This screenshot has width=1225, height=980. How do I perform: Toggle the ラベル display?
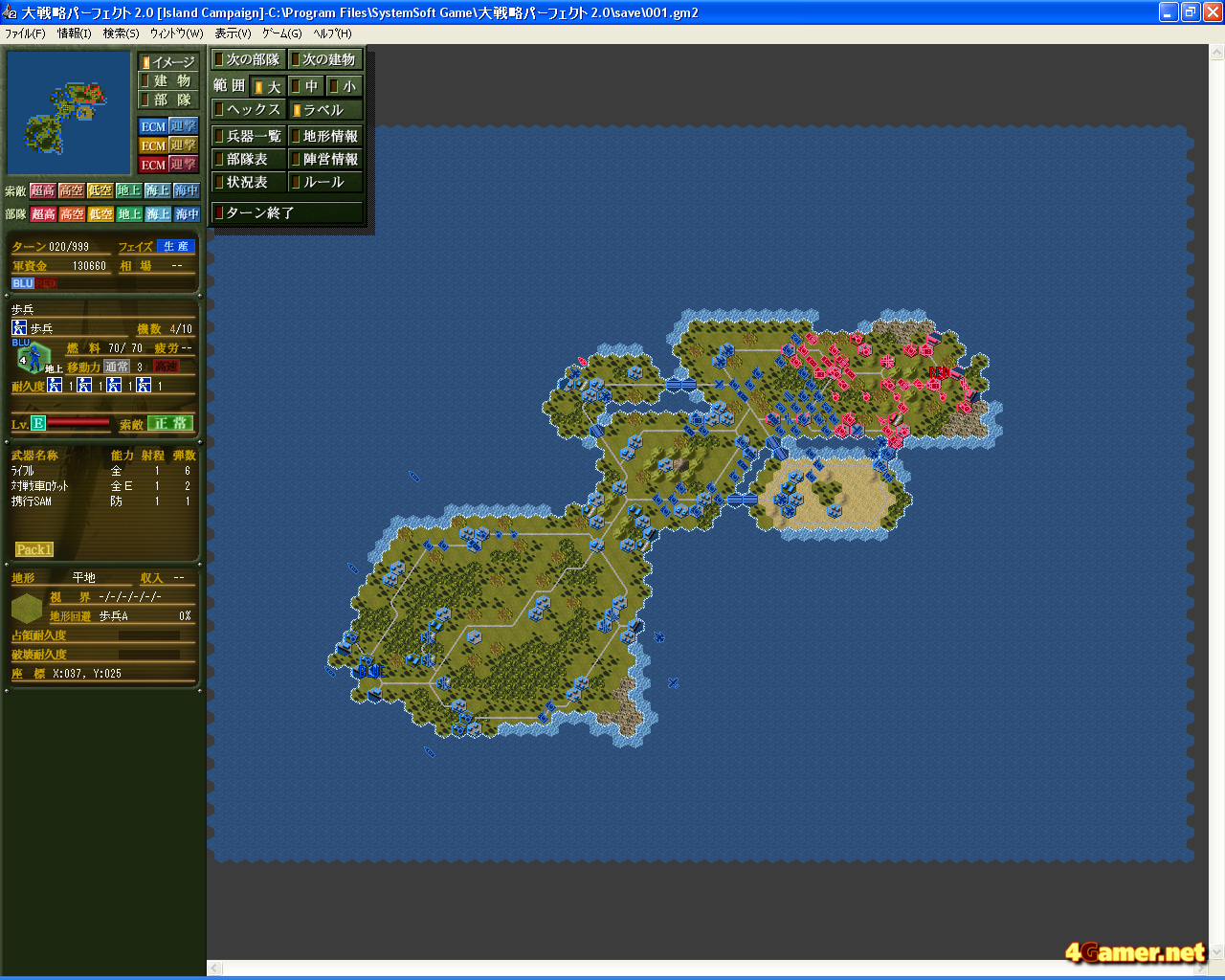(325, 109)
